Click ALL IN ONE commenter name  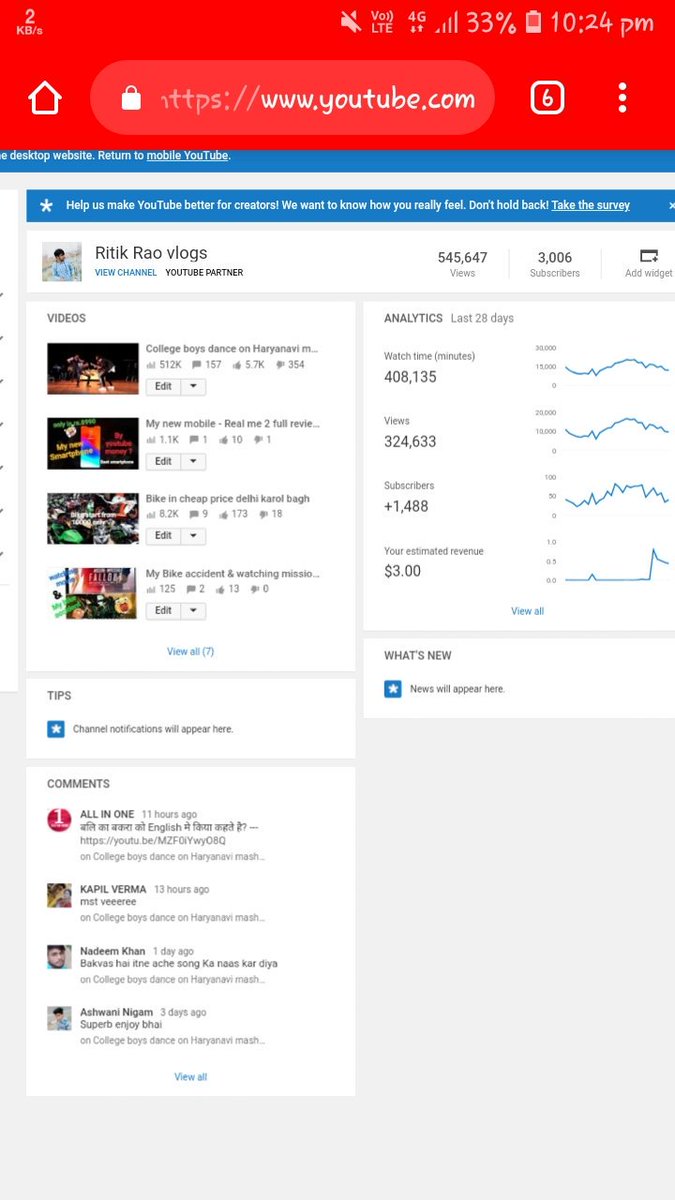(x=107, y=815)
